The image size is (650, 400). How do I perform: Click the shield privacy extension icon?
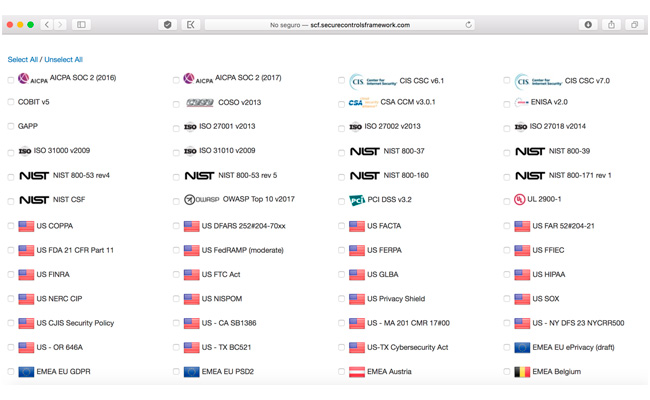pos(168,25)
